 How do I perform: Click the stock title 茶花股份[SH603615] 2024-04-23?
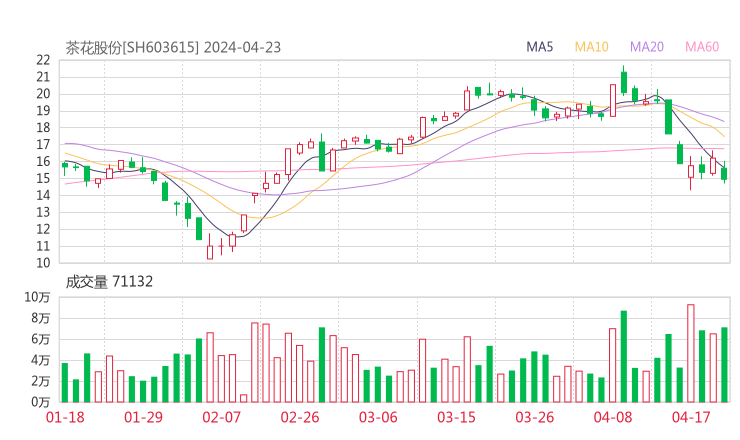pos(173,48)
